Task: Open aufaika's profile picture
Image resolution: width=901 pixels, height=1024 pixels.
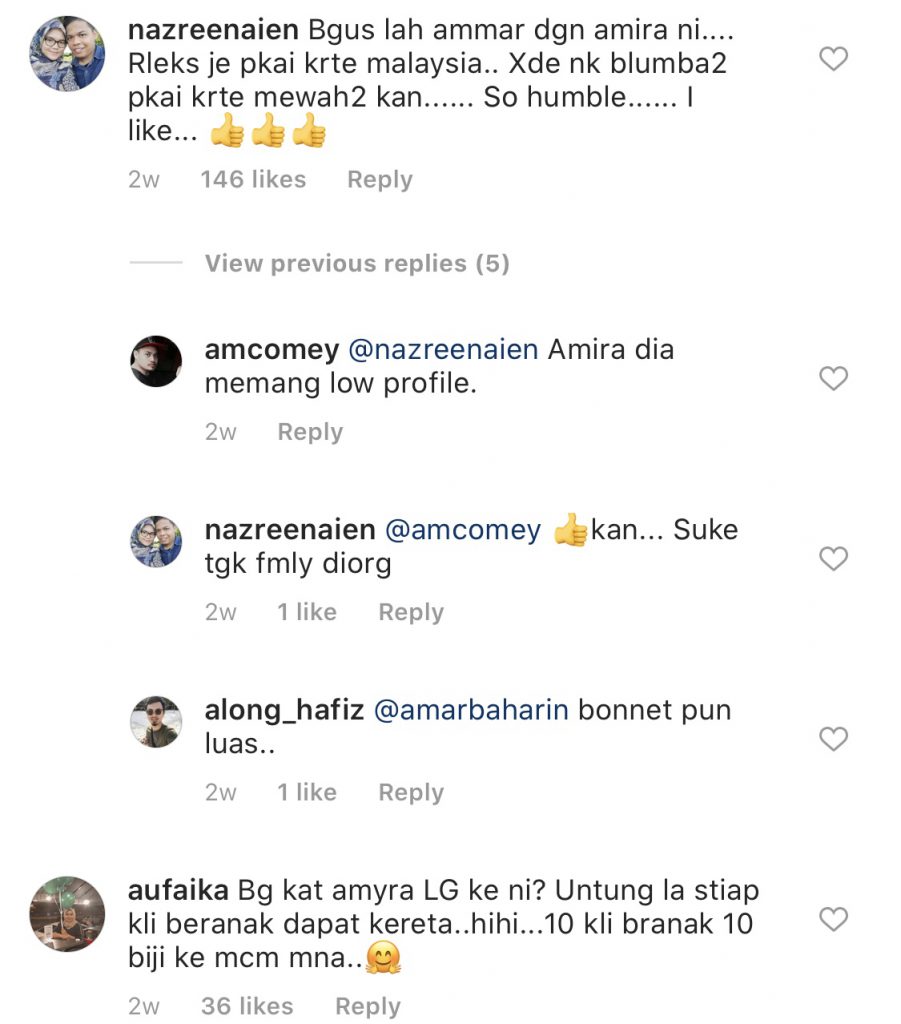Action: coord(67,913)
